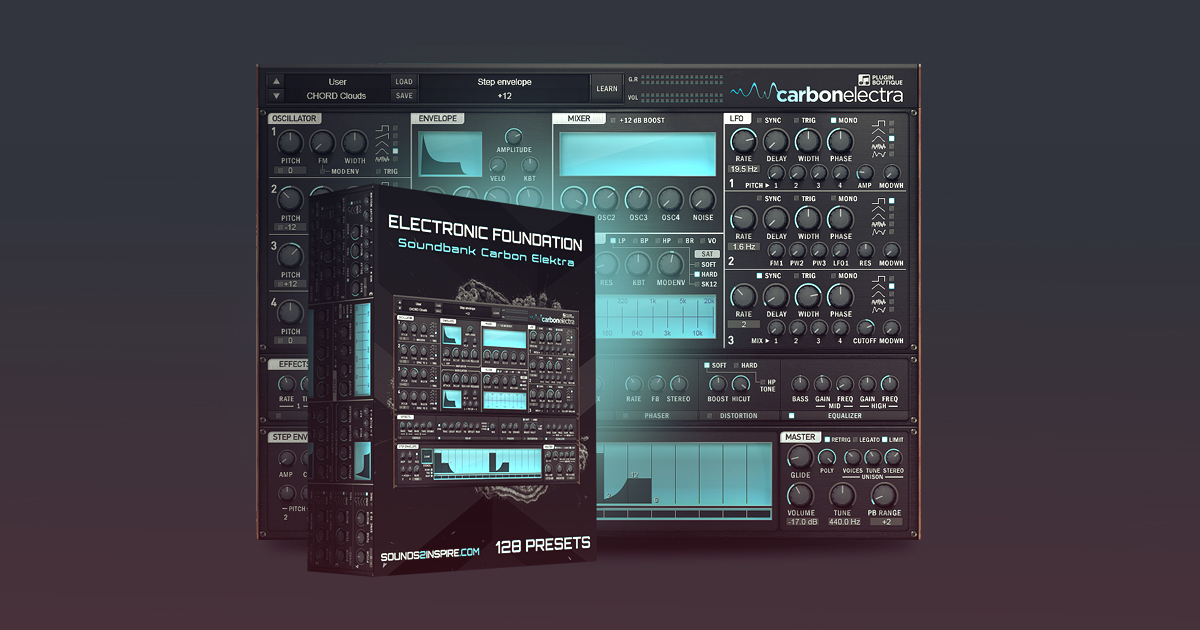Click the master VOLUME knob
Viewport: 1200px width, 630px height.
point(801,495)
